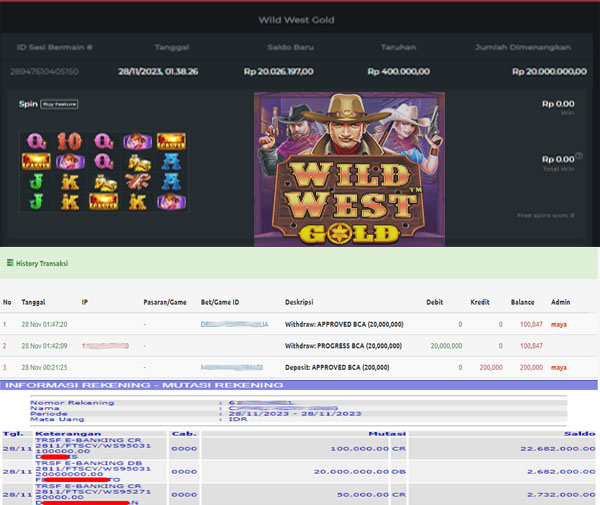Click the new balance Rp 20.026.197,00
The width and height of the screenshot is (600, 505).
tap(279, 72)
